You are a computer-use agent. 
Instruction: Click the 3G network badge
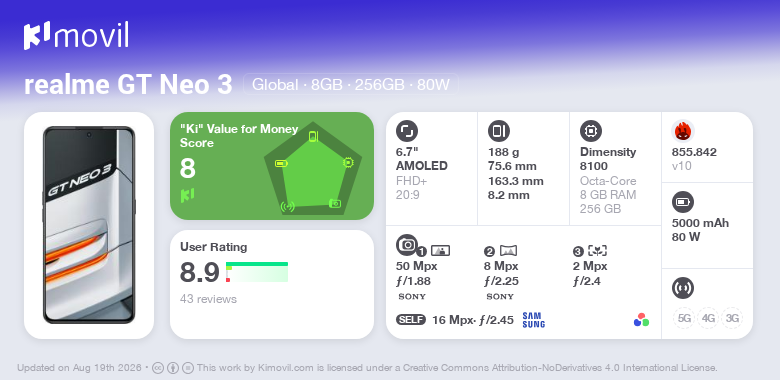coord(732,318)
